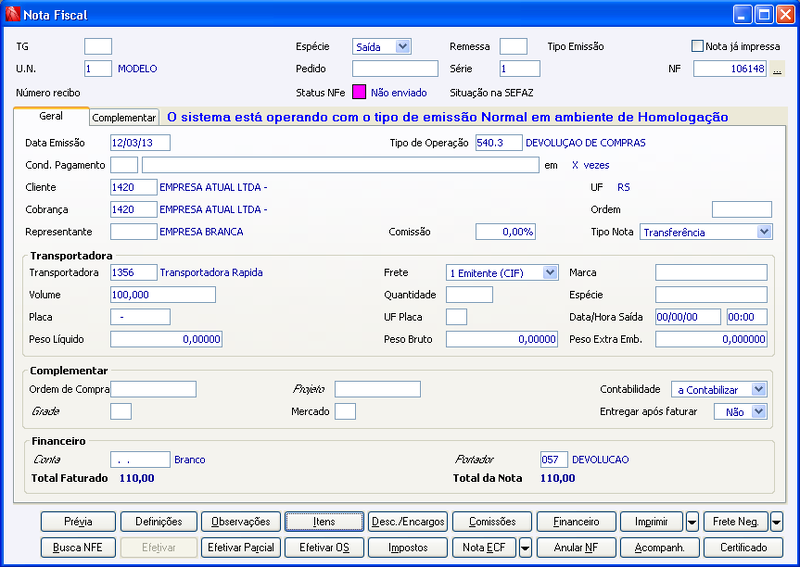Click the Nota Fiscal app icon in title bar

point(12,14)
